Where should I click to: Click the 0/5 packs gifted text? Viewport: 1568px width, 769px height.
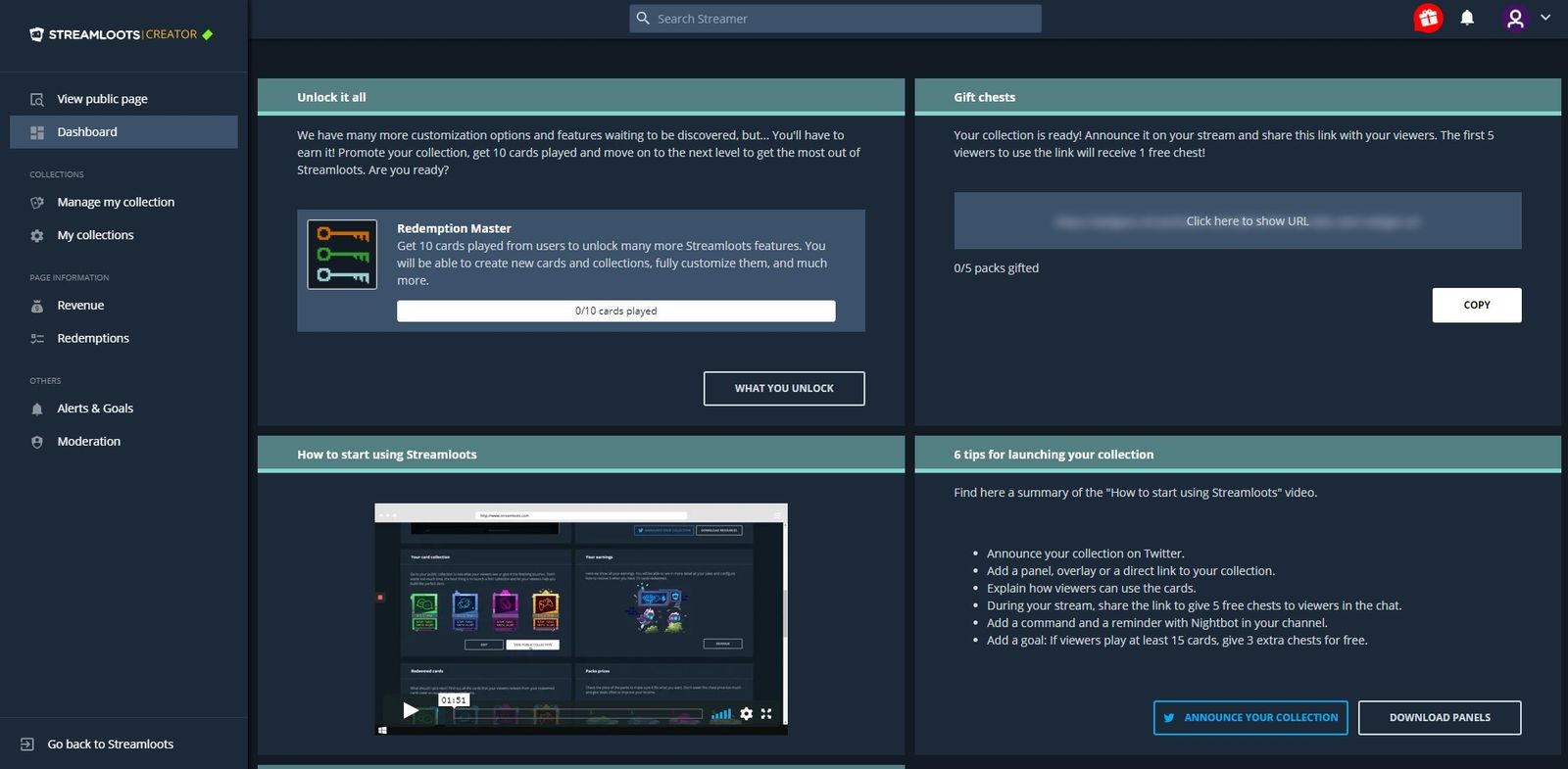point(996,268)
